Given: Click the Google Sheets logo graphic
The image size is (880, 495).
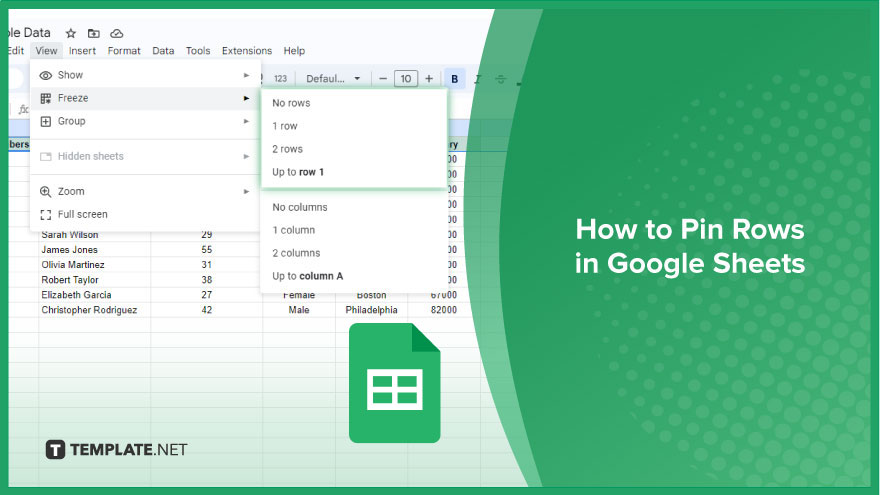Looking at the screenshot, I should (x=395, y=383).
